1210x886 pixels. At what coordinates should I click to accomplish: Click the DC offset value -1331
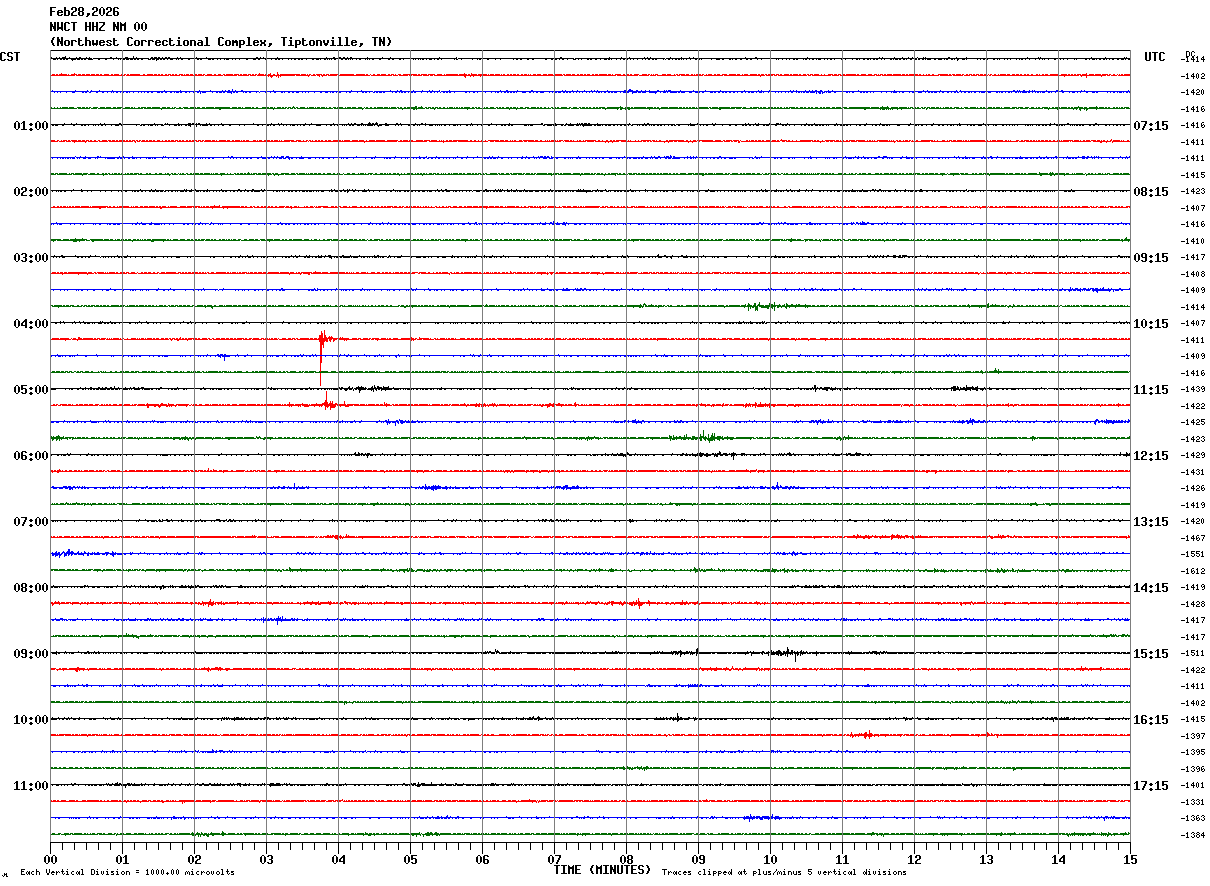tap(1192, 802)
